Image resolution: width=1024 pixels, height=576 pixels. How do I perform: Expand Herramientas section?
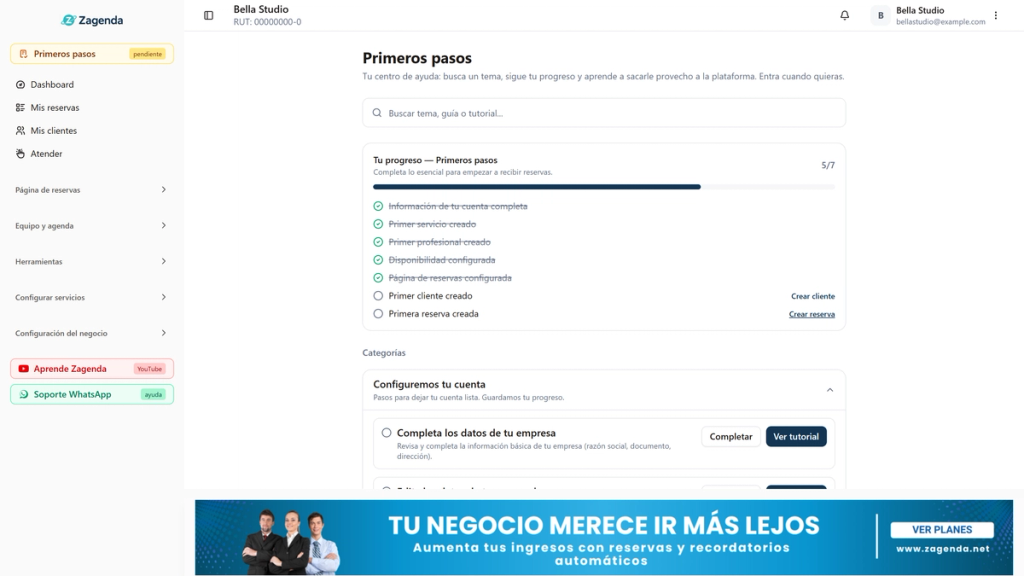[x=91, y=261]
